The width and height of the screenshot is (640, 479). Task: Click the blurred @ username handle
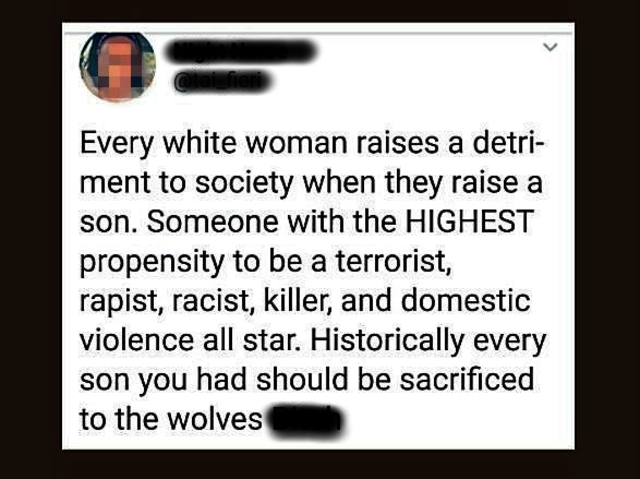pyautogui.click(x=222, y=82)
